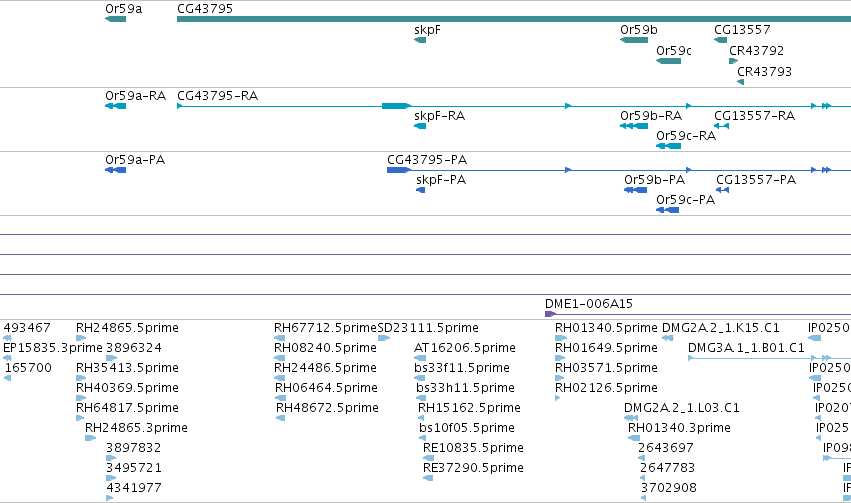Viewport: 851px width, 503px height.
Task: Click the 2643697 feature label
Action: click(666, 448)
